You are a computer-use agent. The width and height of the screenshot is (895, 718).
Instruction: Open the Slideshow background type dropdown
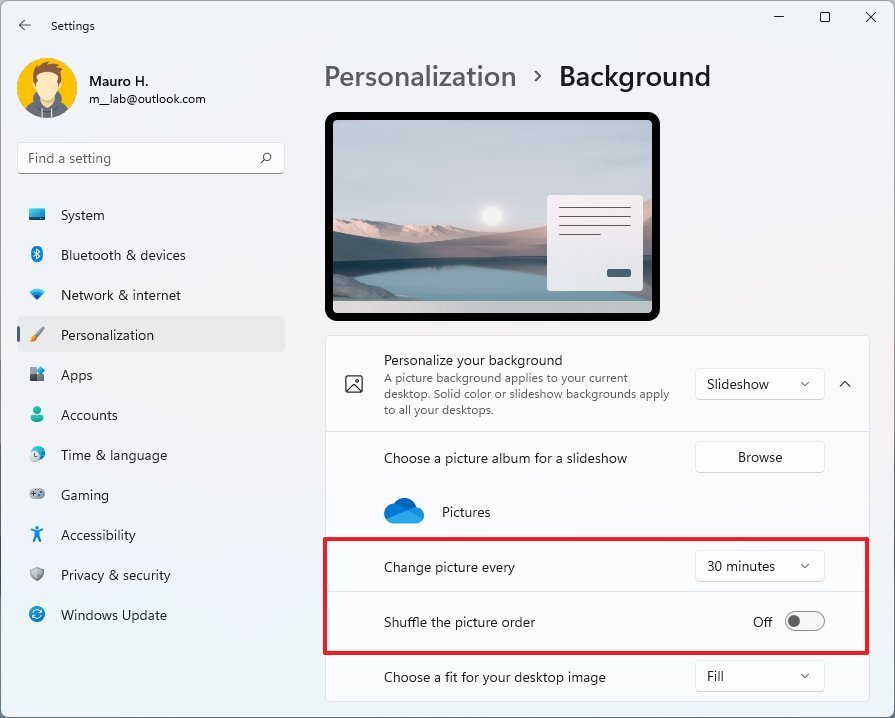click(x=759, y=384)
